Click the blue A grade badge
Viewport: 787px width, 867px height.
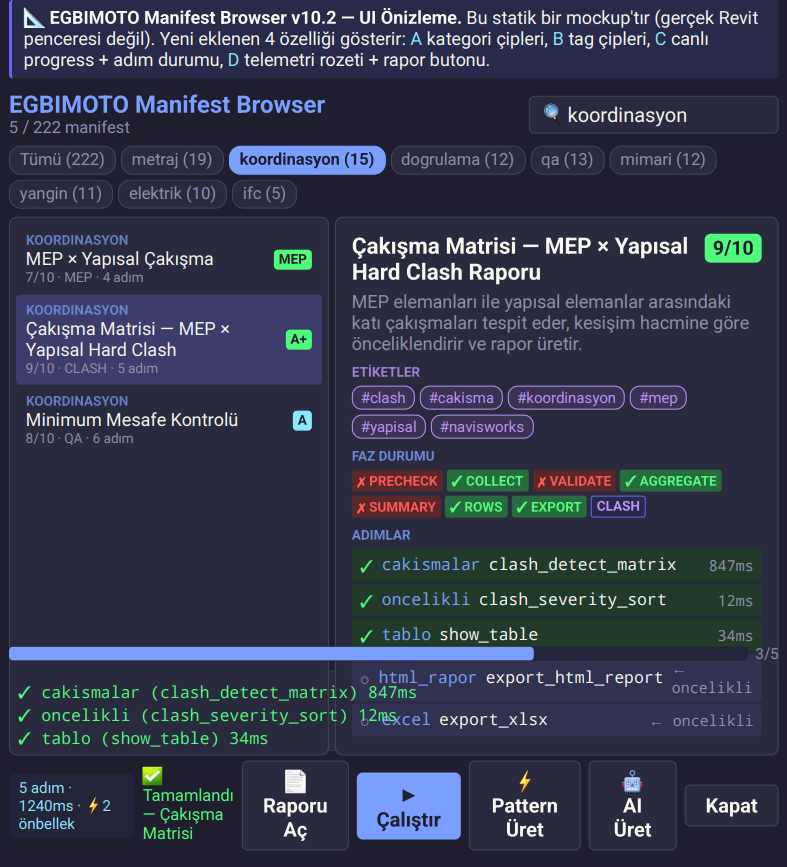(x=302, y=420)
